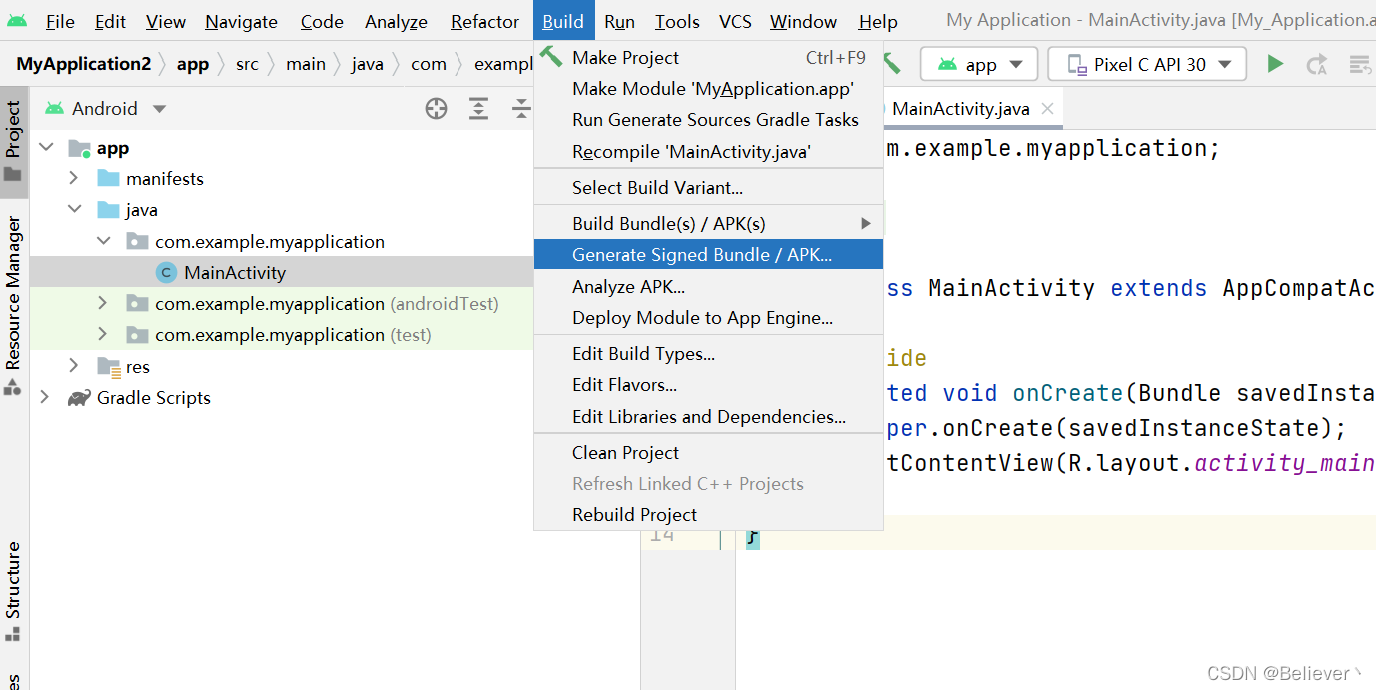Open the Window menu
The height and width of the screenshot is (690, 1376).
click(x=803, y=21)
